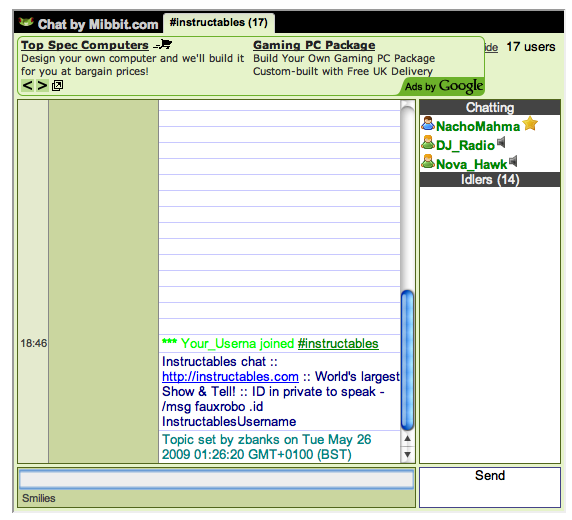The width and height of the screenshot is (572, 520).
Task: Click the 17 users count label
Action: (x=531, y=47)
